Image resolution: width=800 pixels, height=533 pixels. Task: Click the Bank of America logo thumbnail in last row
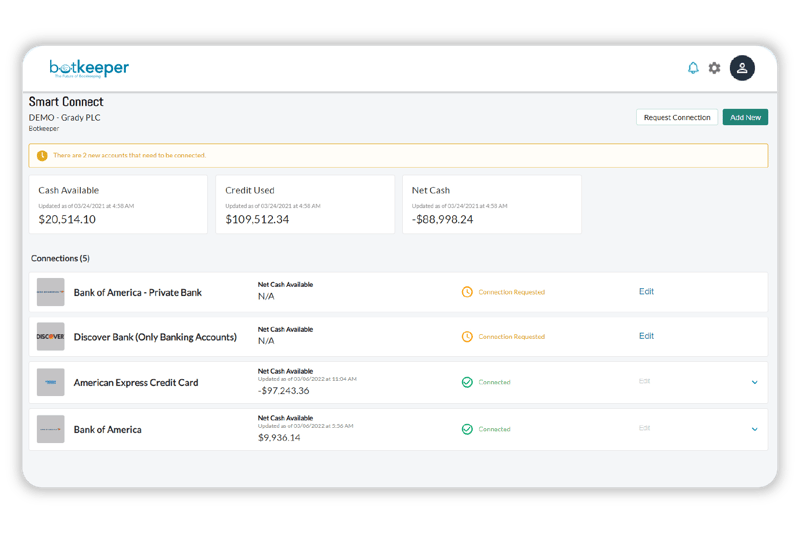coord(51,429)
